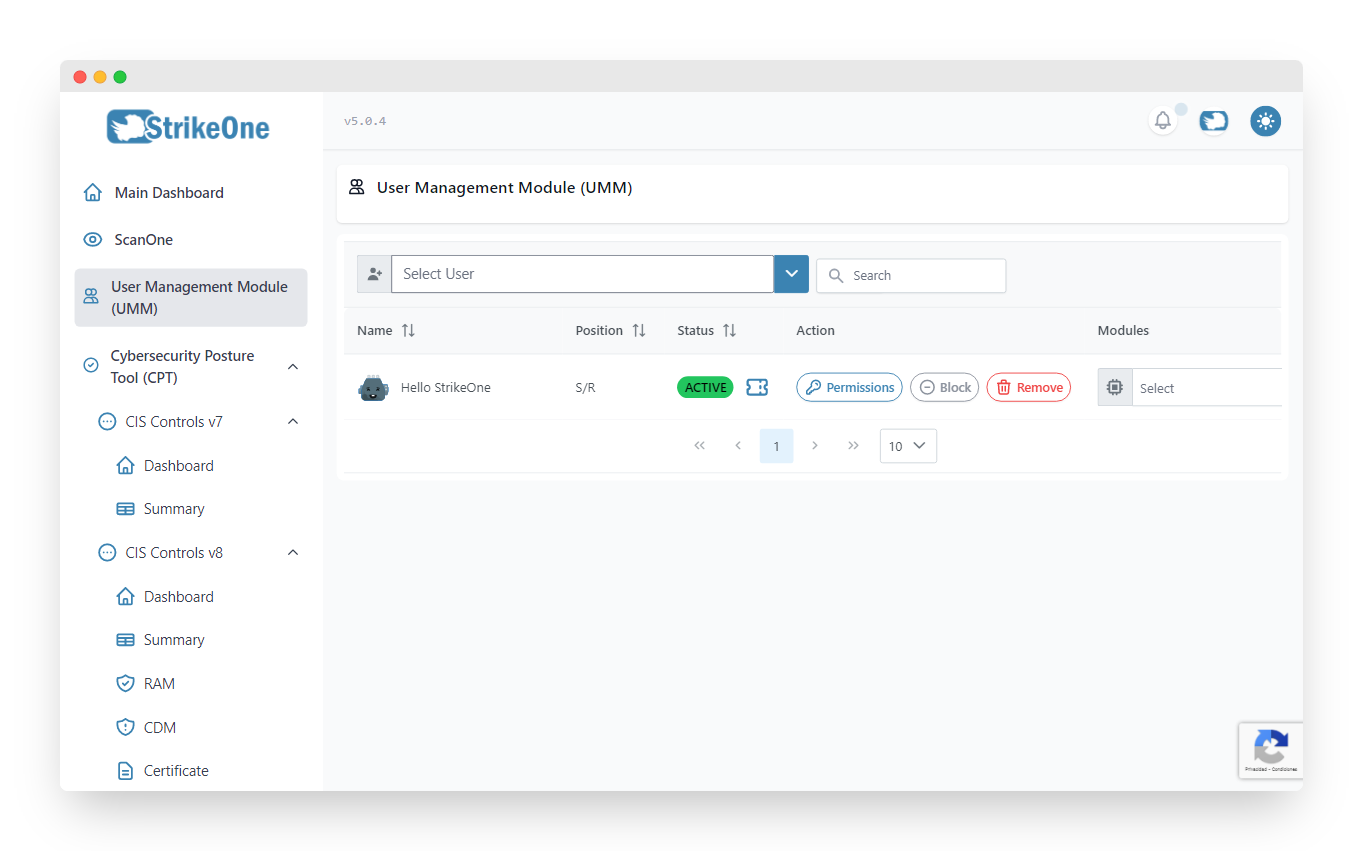Remove the Hello StrikeOne user
The height and width of the screenshot is (851, 1363).
(1028, 387)
